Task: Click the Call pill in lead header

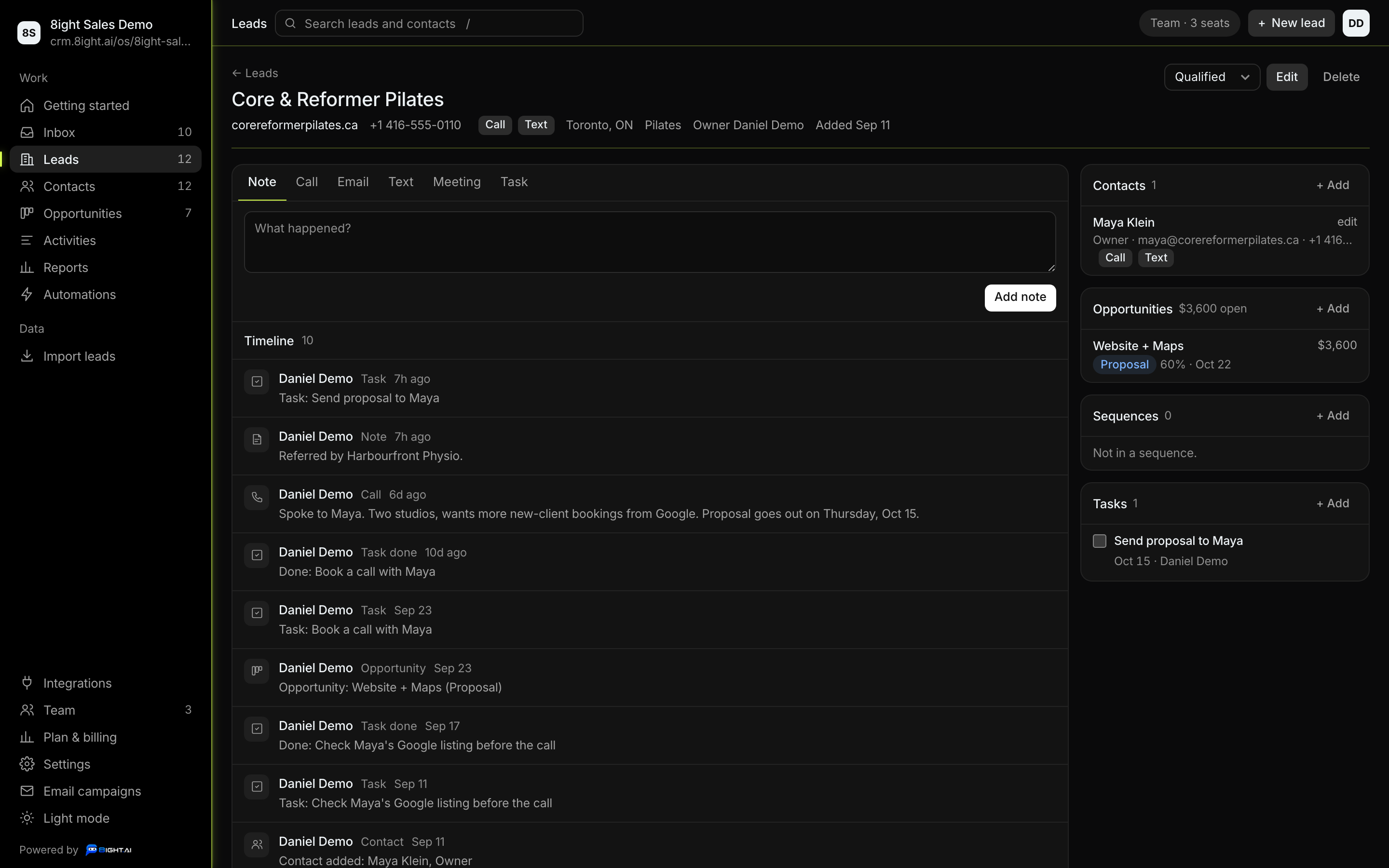Action: pyautogui.click(x=495, y=125)
